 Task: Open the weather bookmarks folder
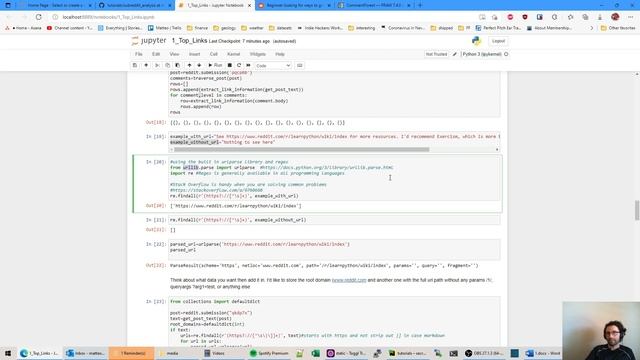coord(252,28)
